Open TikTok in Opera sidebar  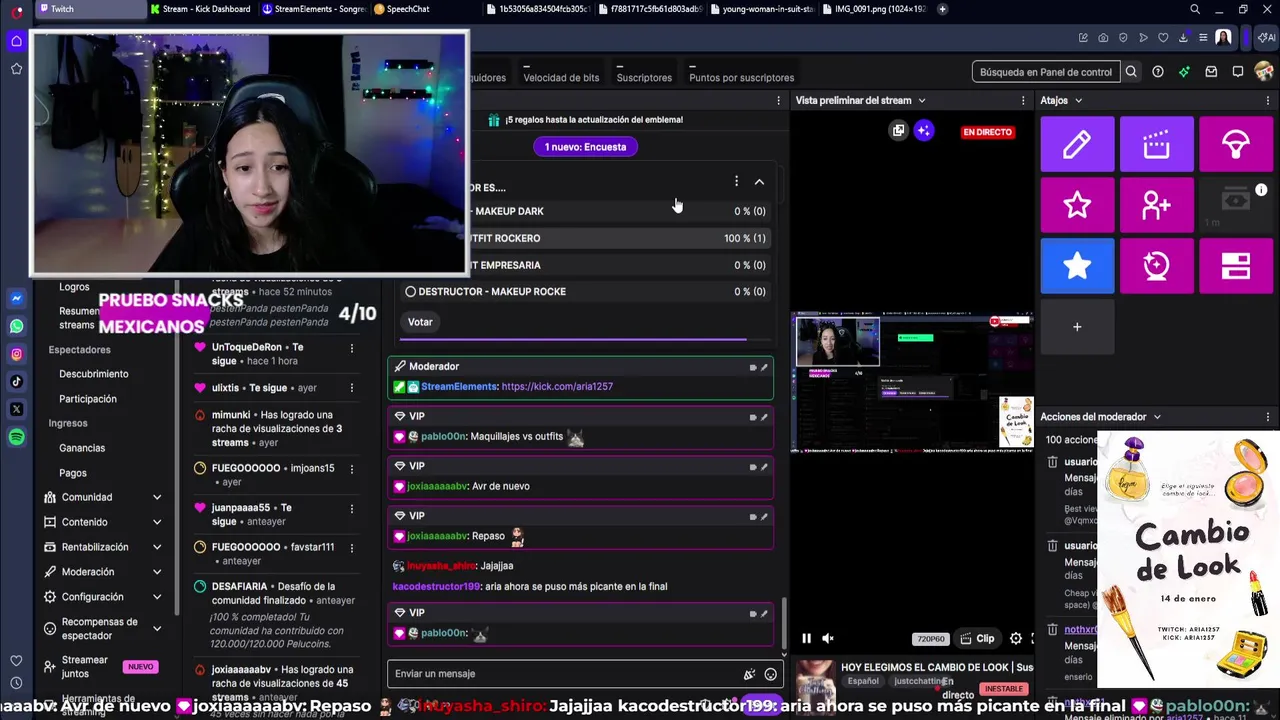point(17,381)
